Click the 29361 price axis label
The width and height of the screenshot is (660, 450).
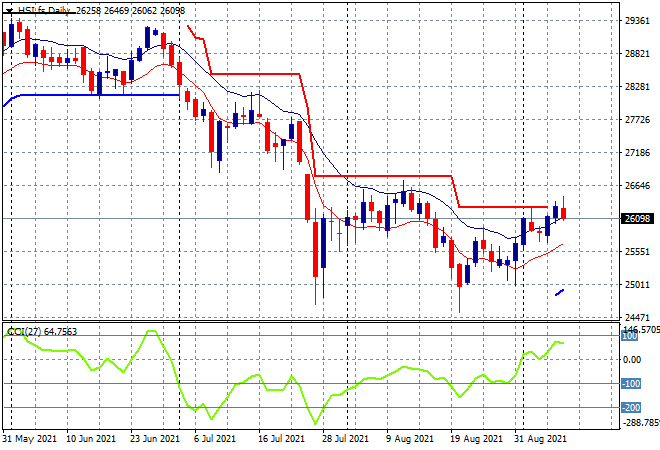click(x=637, y=21)
